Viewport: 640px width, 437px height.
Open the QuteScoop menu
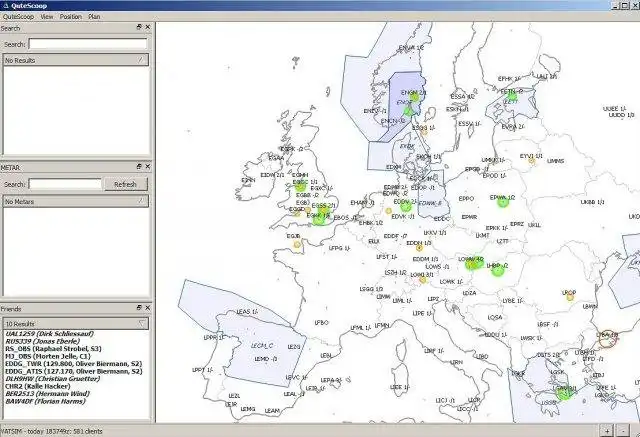[x=18, y=17]
